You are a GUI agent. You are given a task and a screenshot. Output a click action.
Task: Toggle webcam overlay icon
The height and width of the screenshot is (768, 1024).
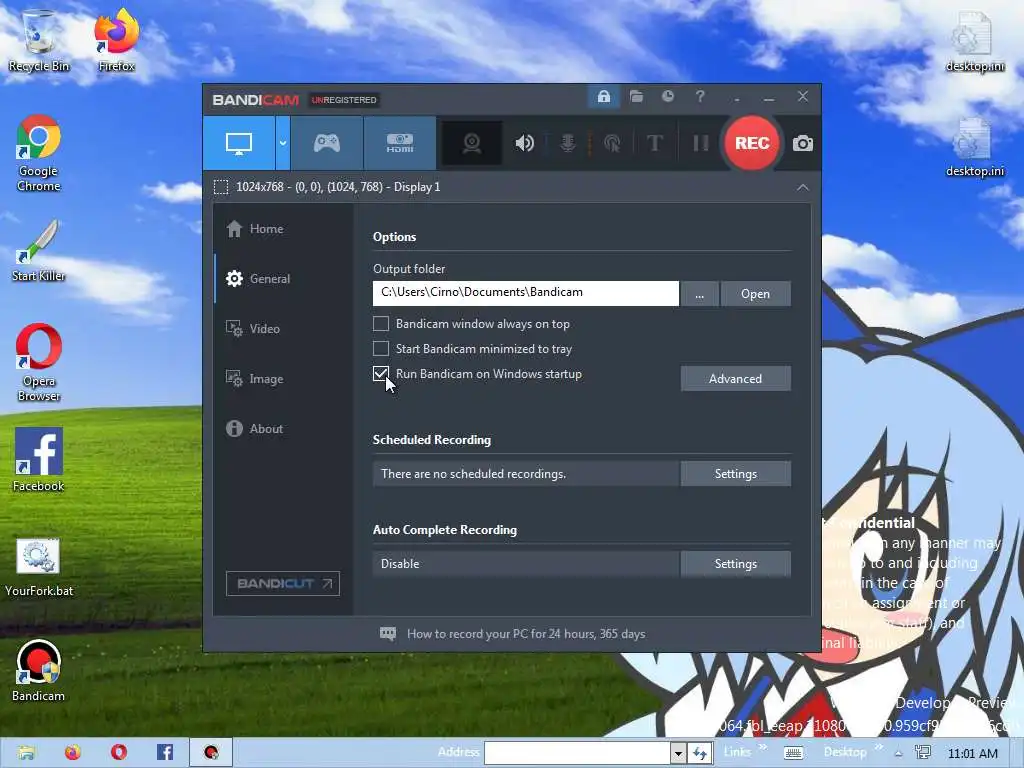click(x=472, y=143)
